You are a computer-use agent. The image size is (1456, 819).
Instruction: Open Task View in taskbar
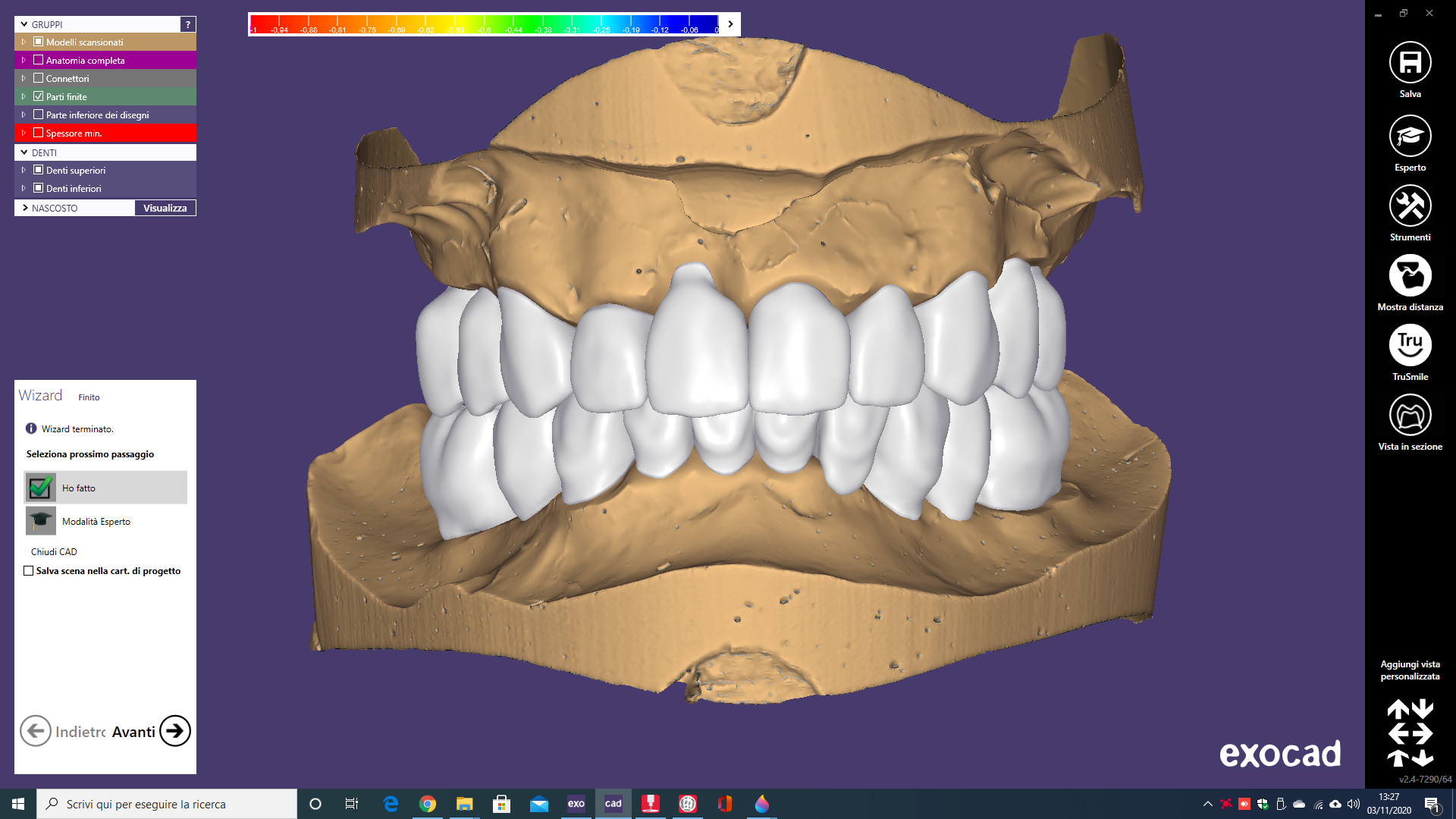[x=352, y=804]
